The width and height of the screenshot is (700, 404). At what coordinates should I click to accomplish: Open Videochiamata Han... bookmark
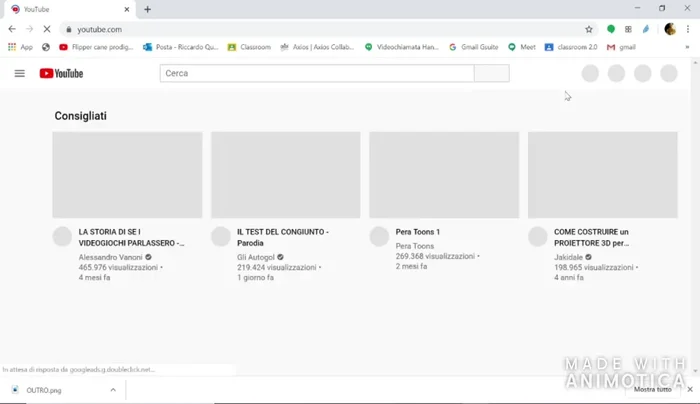pyautogui.click(x=402, y=47)
